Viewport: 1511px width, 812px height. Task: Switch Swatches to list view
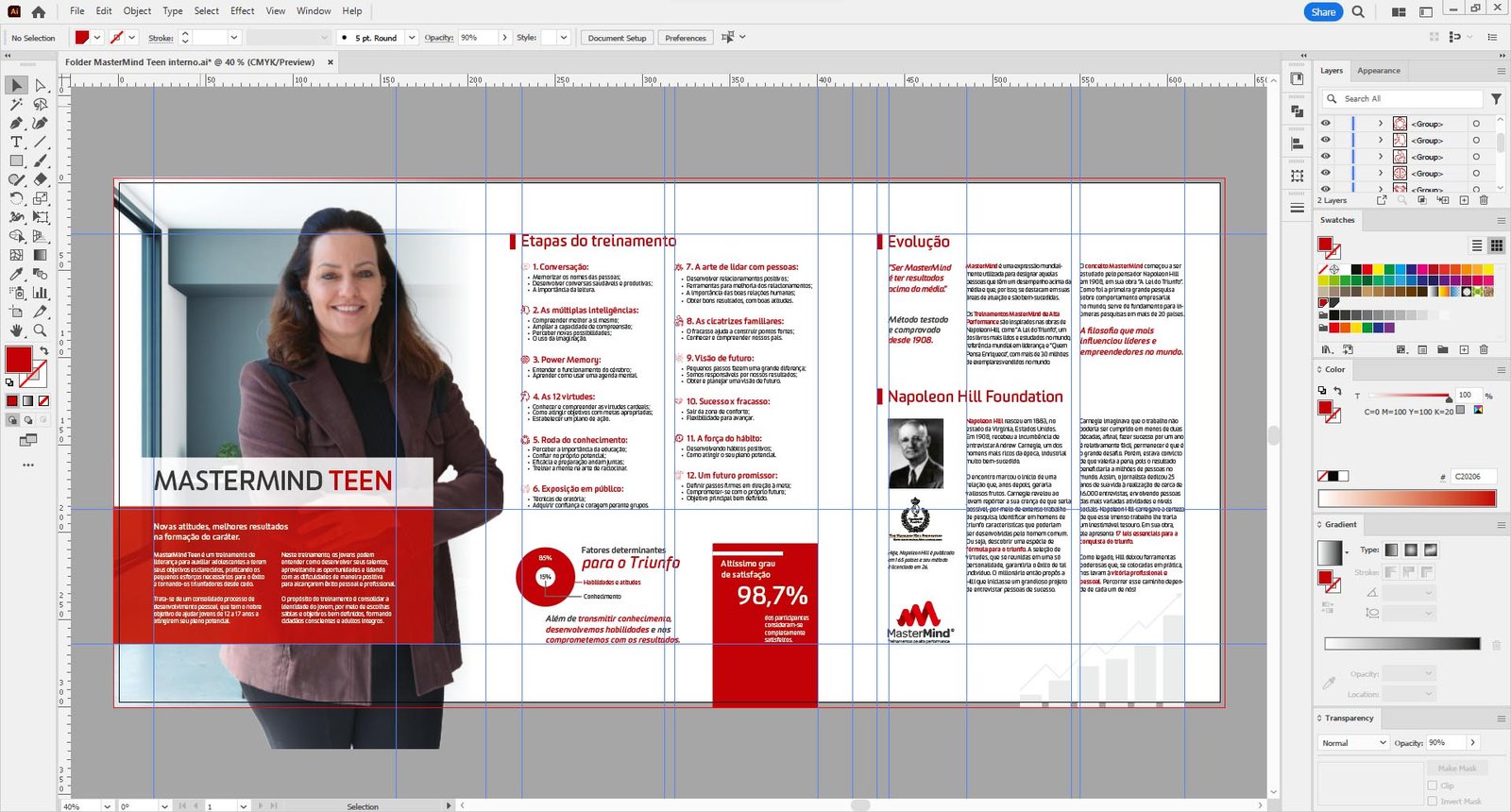click(1477, 245)
